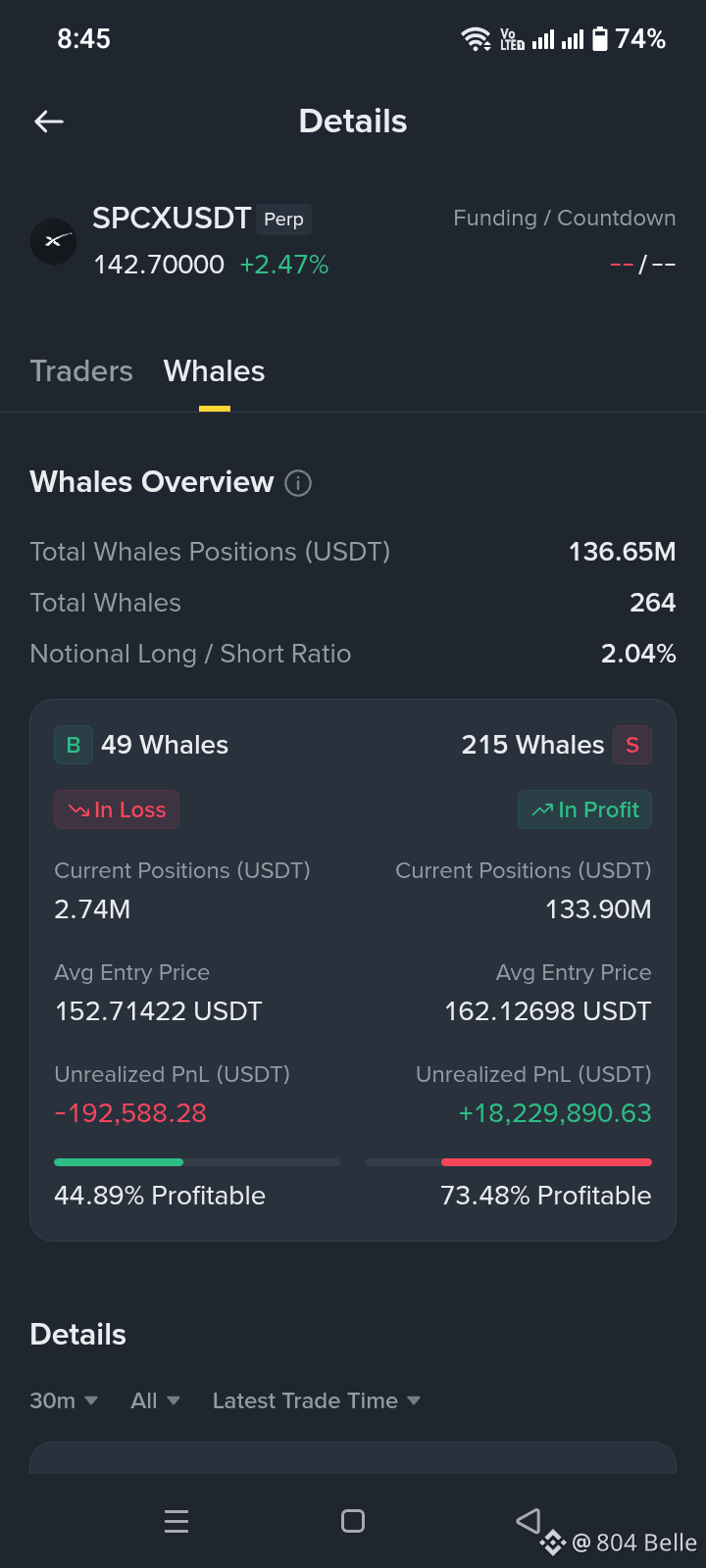The width and height of the screenshot is (706, 1568).
Task: Tap the battery status icon
Action: [x=600, y=39]
